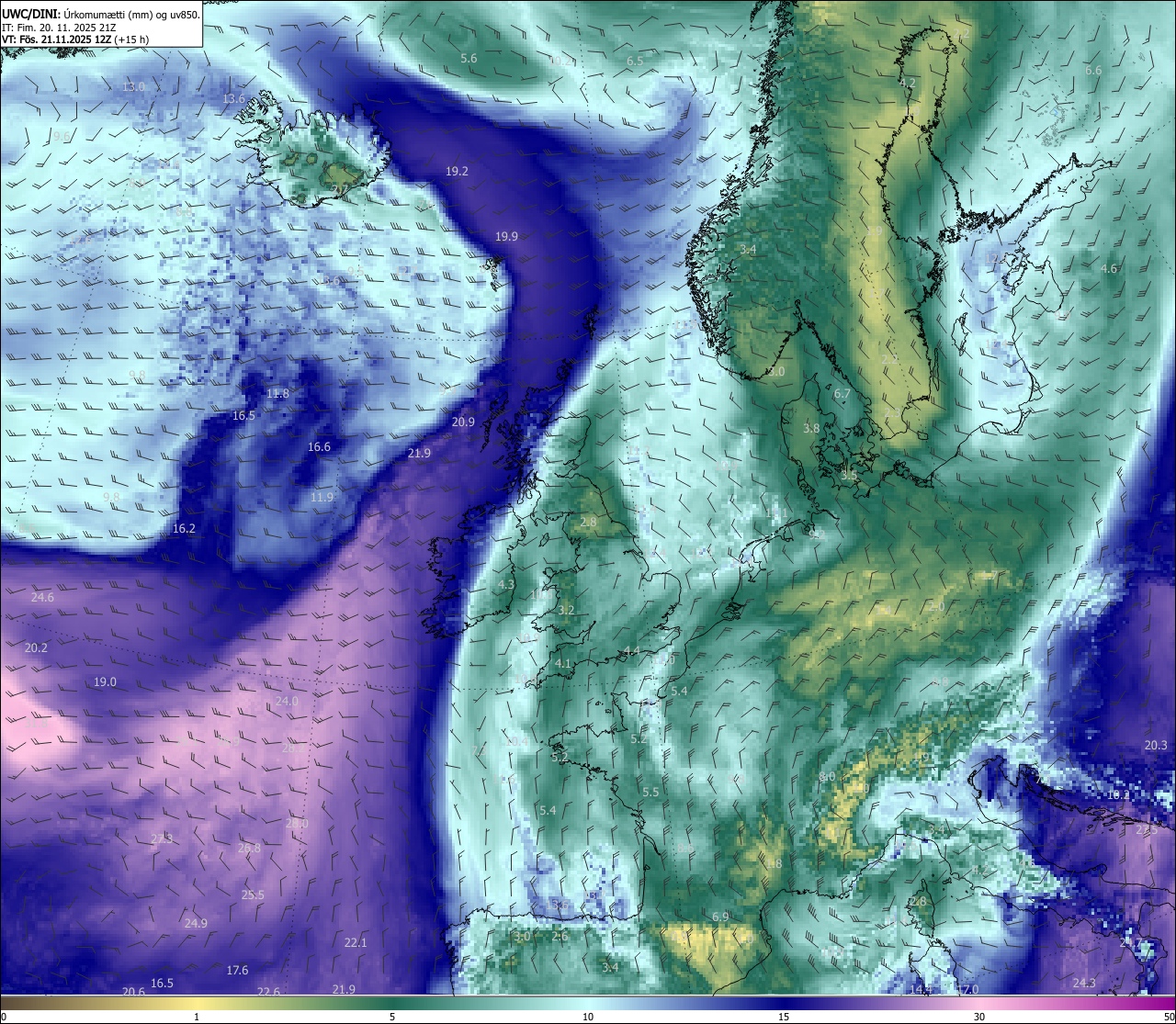Click the 3.2 value over Wales
Viewport: 1176px width, 1024px height.
coord(566,611)
